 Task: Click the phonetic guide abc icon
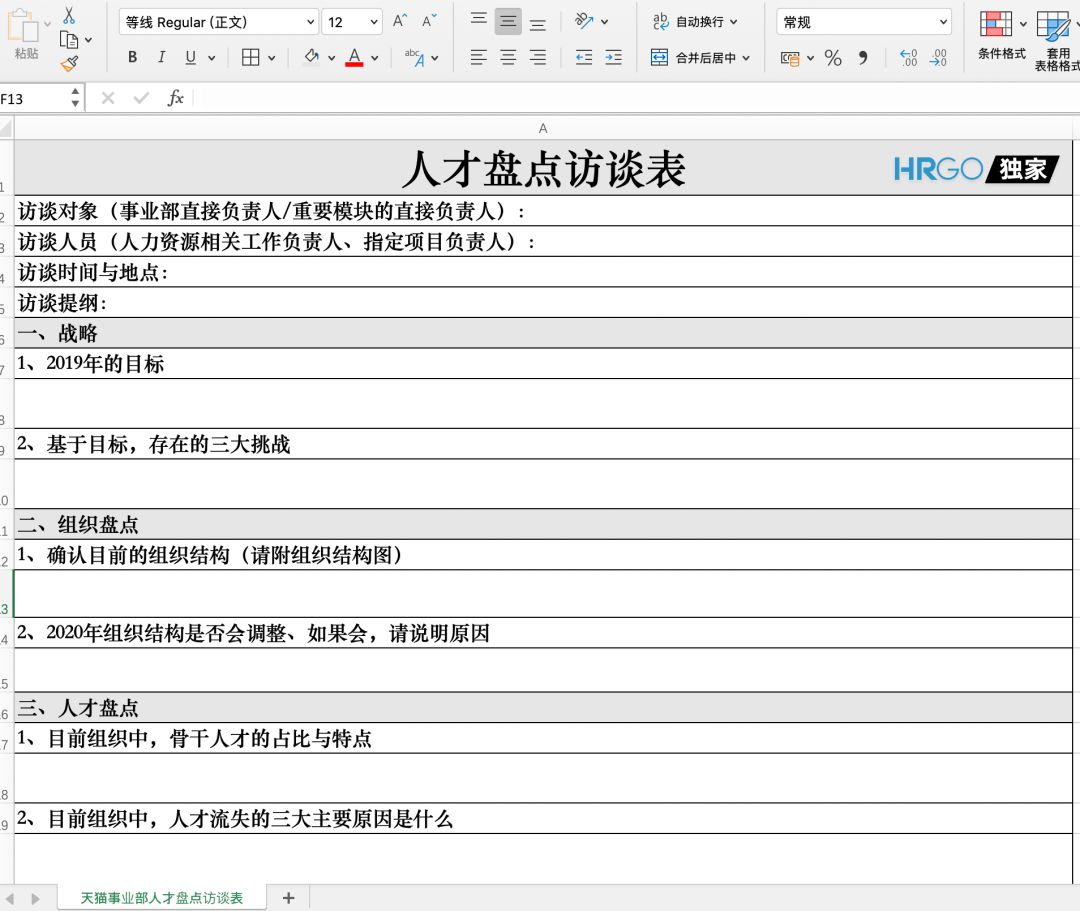(x=415, y=57)
